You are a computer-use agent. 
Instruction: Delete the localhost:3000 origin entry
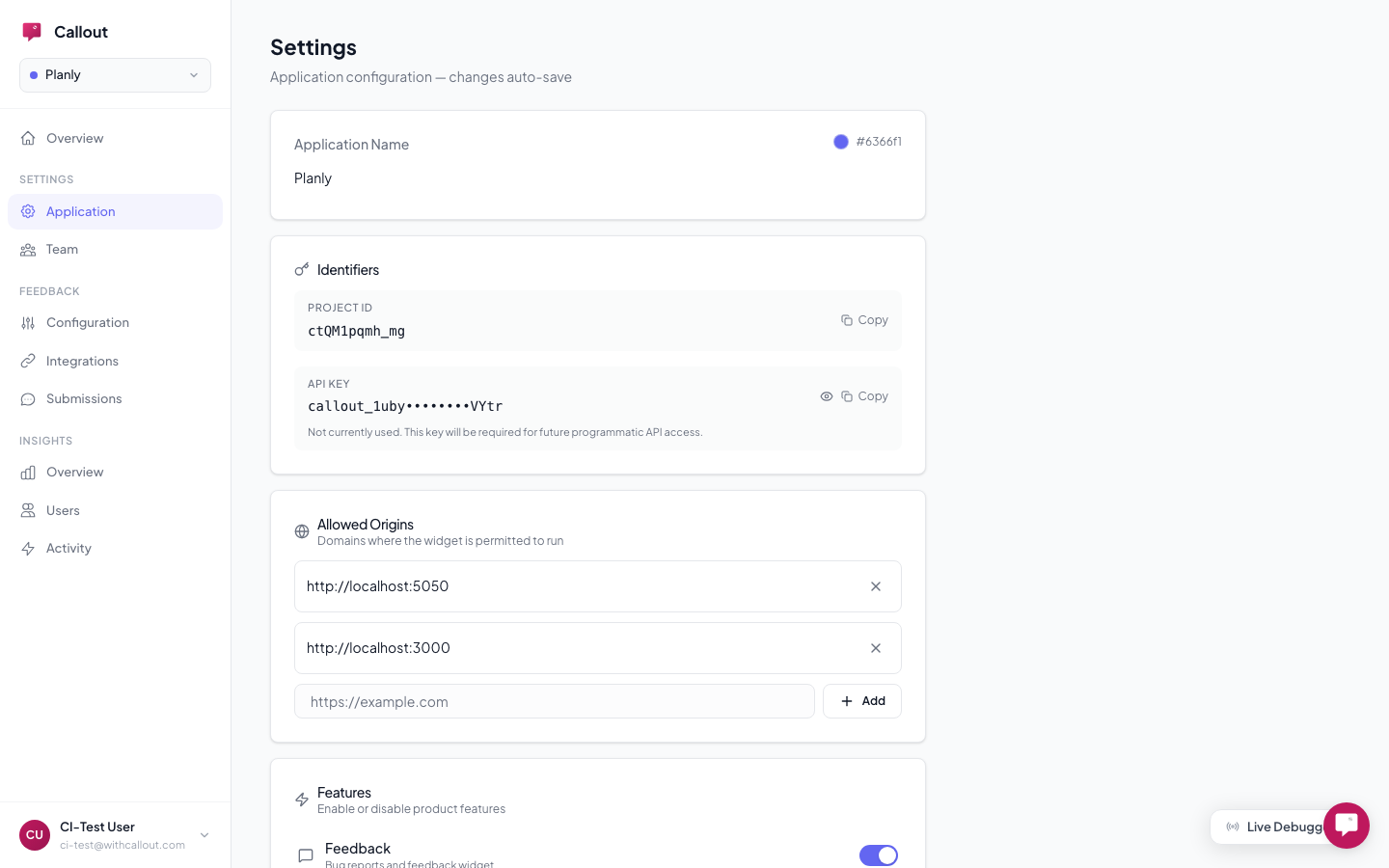(875, 648)
